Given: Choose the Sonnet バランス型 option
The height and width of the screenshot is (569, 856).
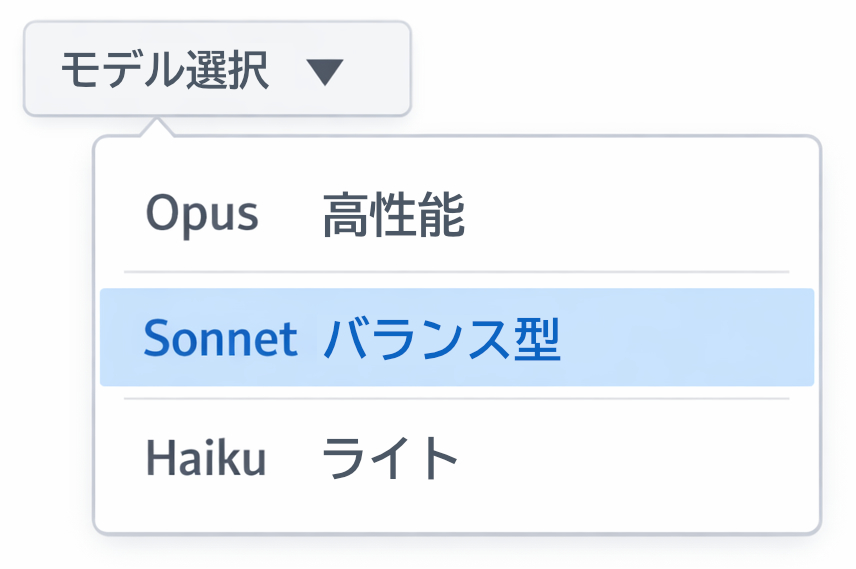Looking at the screenshot, I should click(456, 338).
